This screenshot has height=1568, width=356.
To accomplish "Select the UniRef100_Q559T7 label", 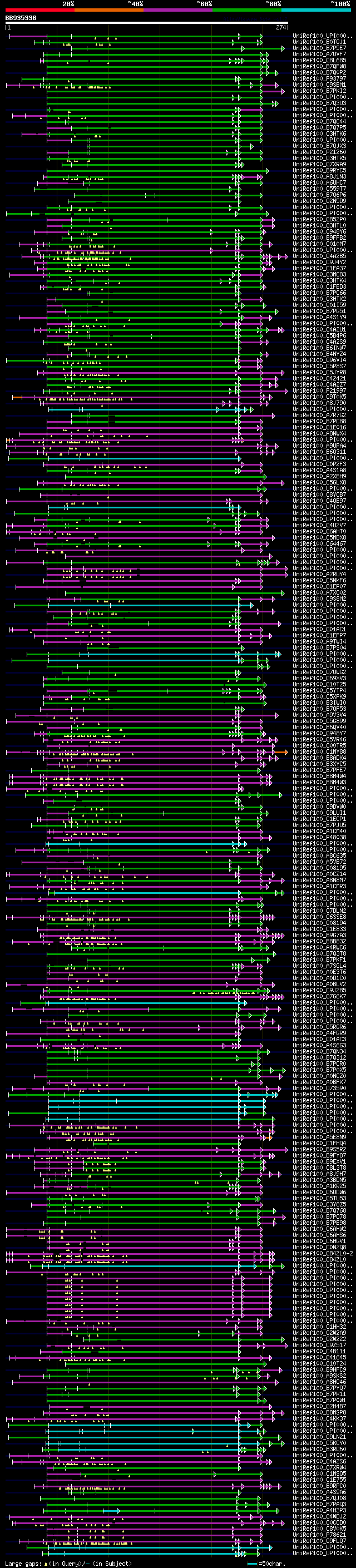I will (319, 189).
